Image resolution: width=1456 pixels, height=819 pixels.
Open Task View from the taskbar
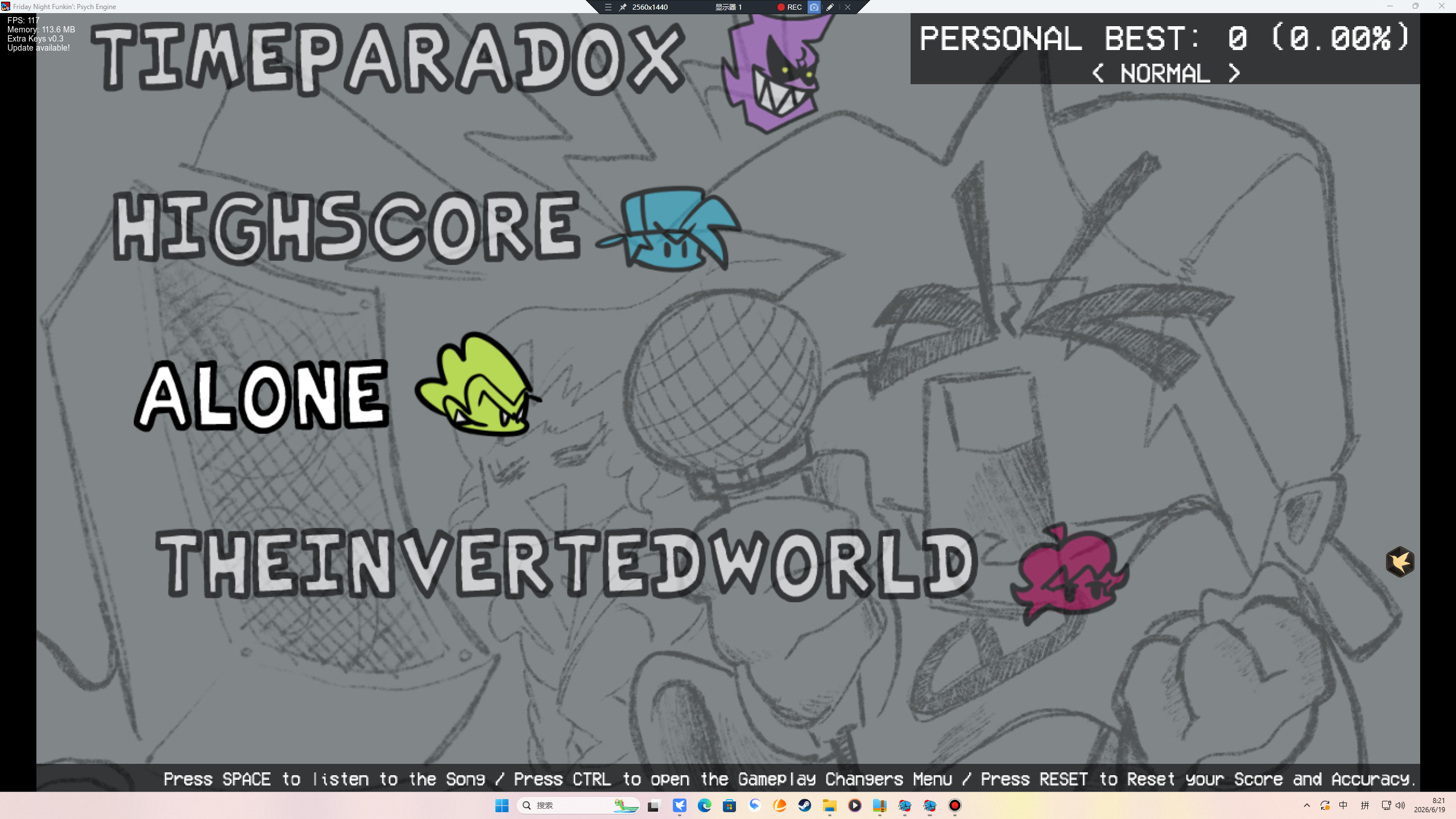(x=653, y=805)
